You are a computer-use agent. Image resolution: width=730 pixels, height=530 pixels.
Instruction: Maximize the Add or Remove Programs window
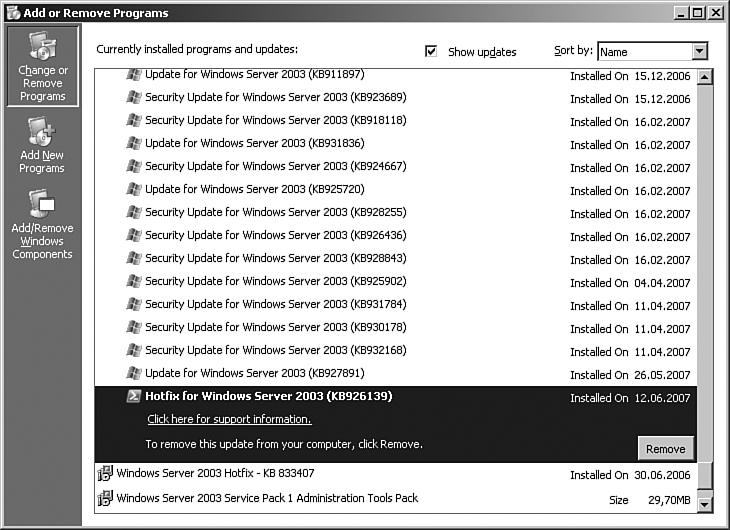pos(697,13)
